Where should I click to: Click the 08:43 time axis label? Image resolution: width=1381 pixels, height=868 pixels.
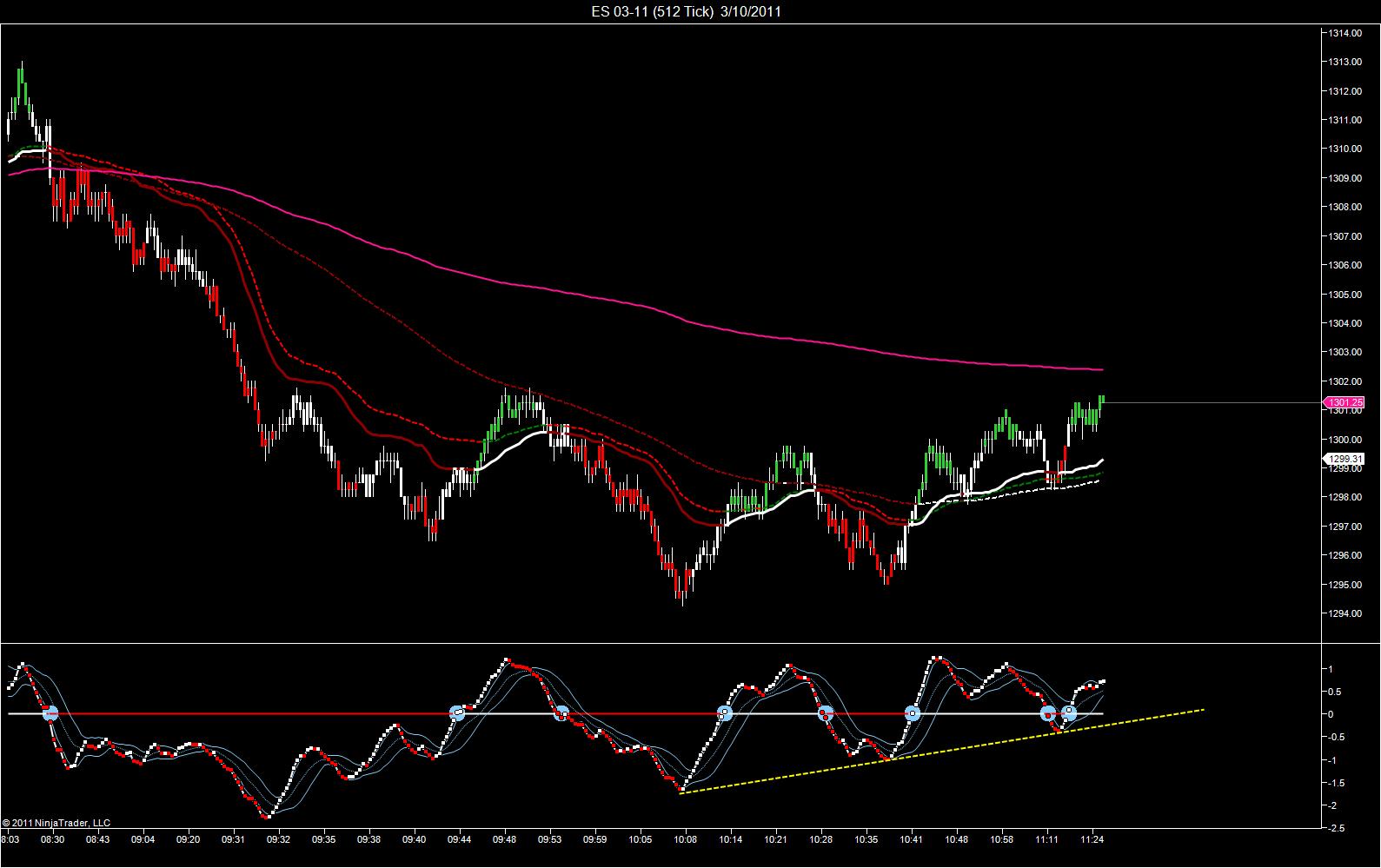click(x=97, y=840)
